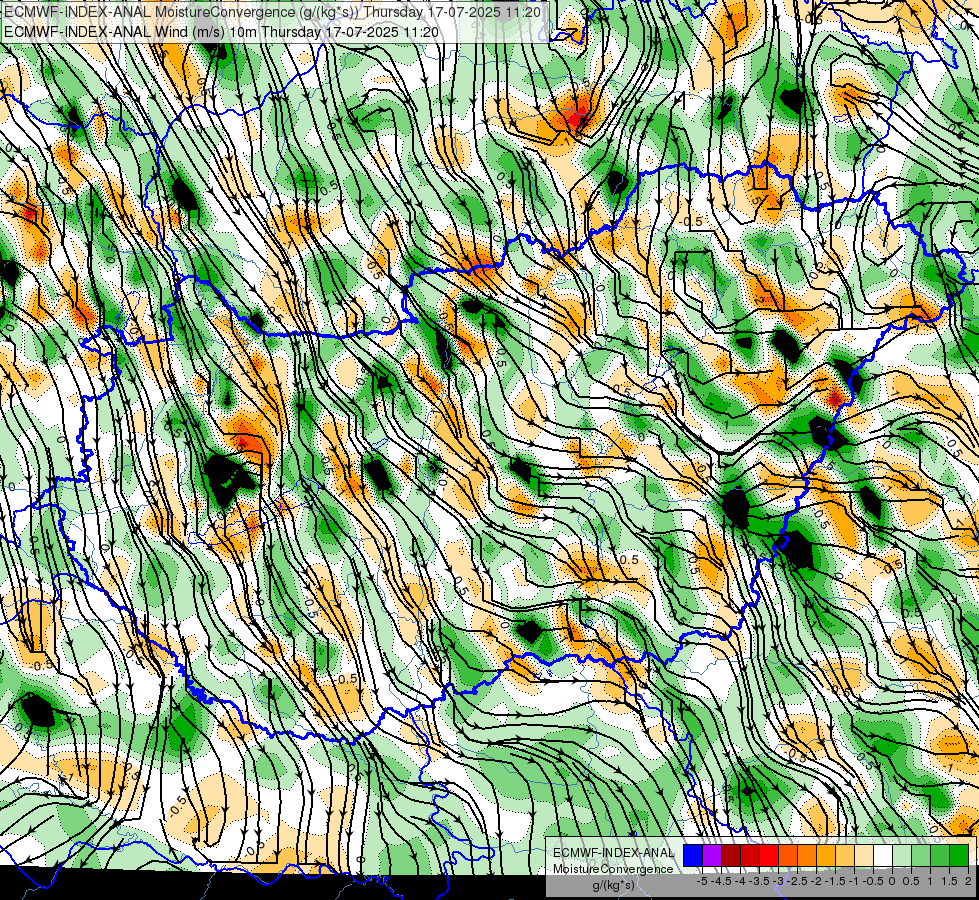The width and height of the screenshot is (979, 900).
Task: Click the 'Wind (m/s) 10m' title line
Action: 221,32
